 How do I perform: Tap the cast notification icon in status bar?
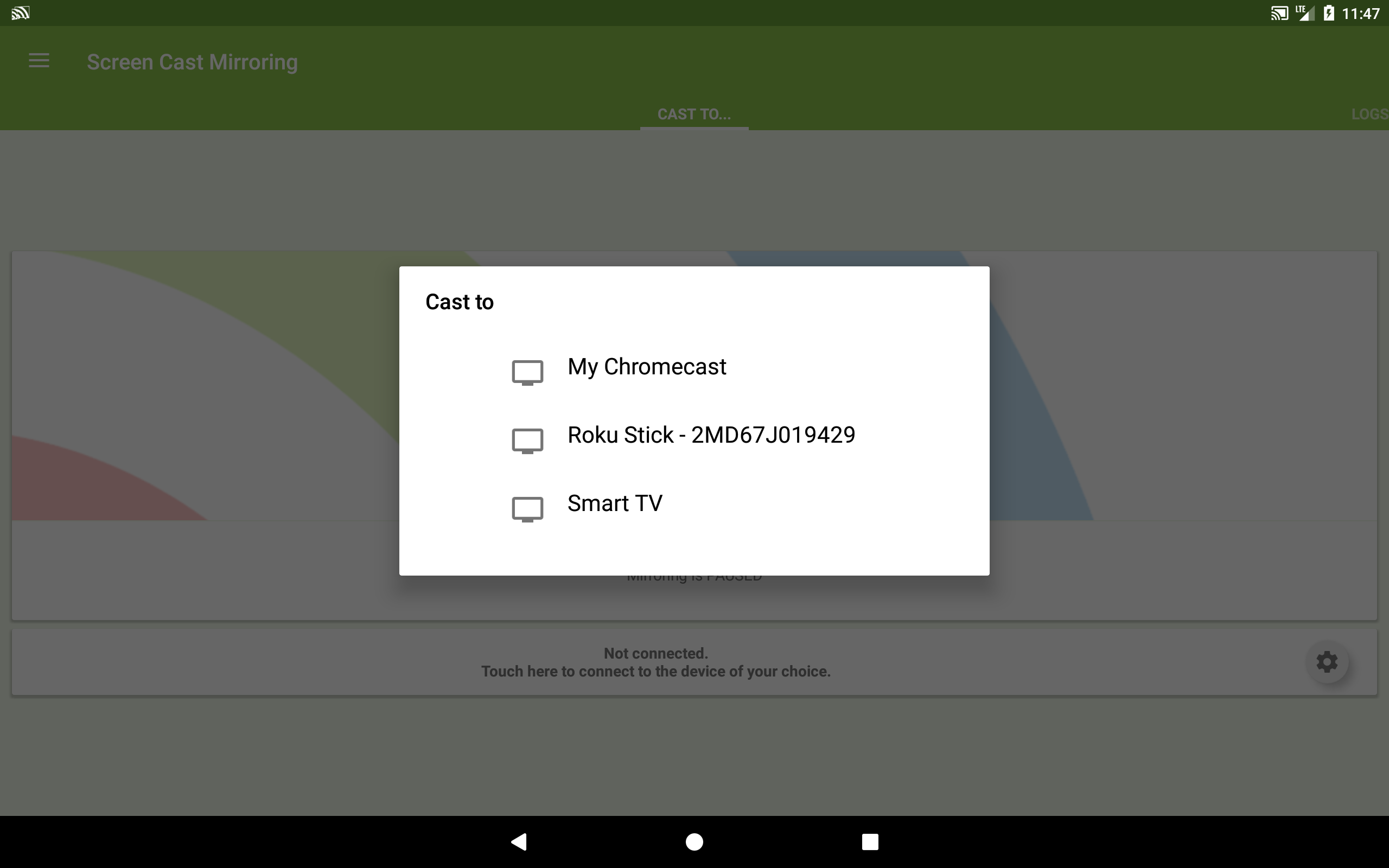tap(20, 12)
